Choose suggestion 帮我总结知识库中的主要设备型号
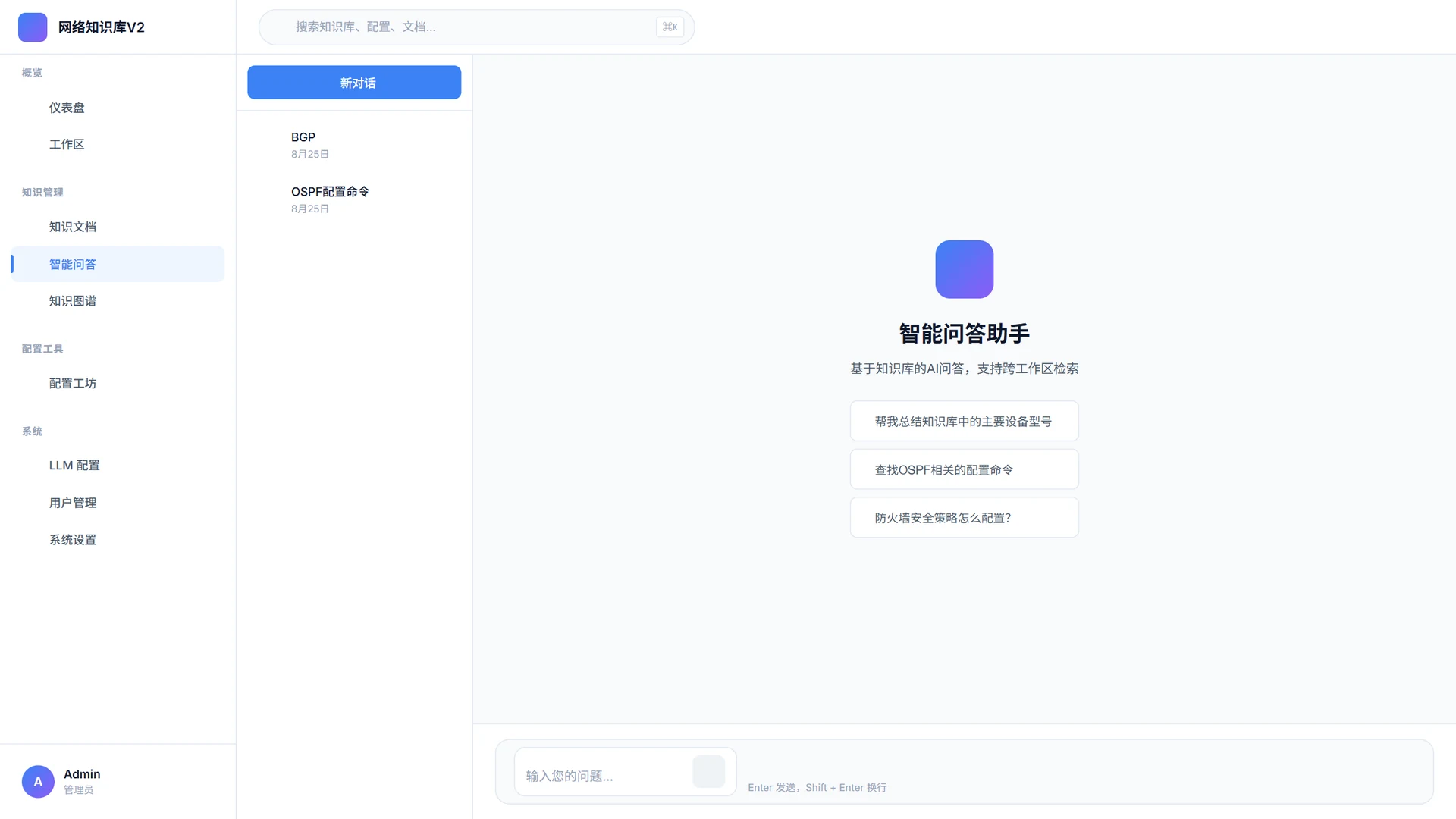The width and height of the screenshot is (1456, 819). 964,422
